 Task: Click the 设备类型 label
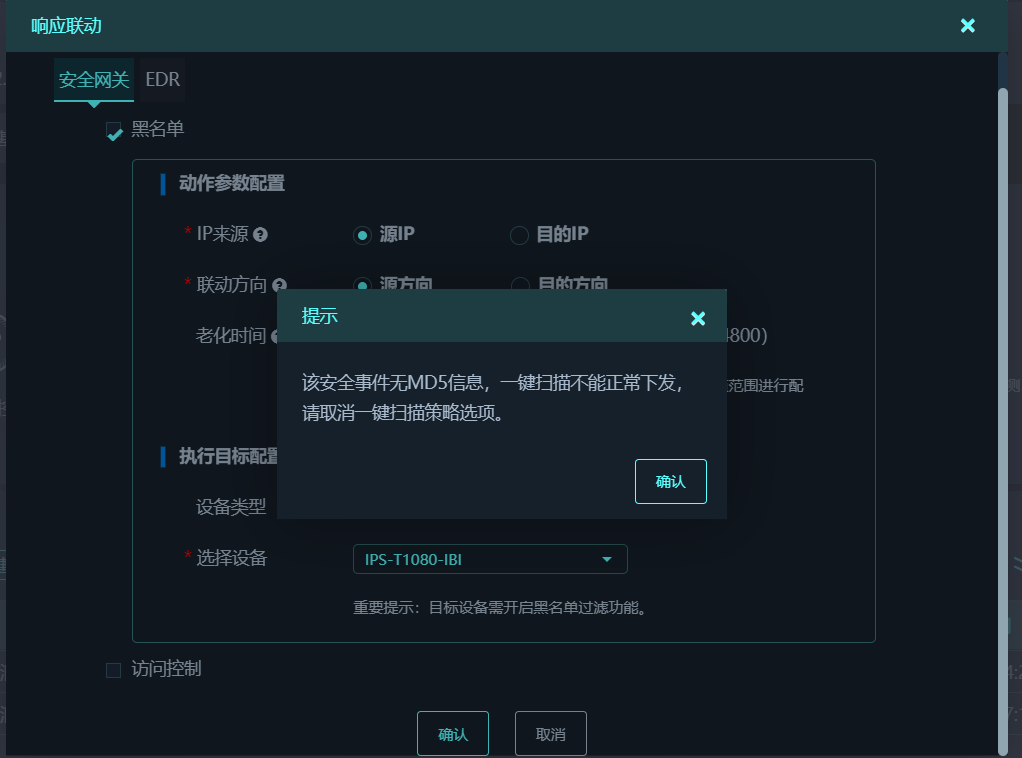pos(231,506)
